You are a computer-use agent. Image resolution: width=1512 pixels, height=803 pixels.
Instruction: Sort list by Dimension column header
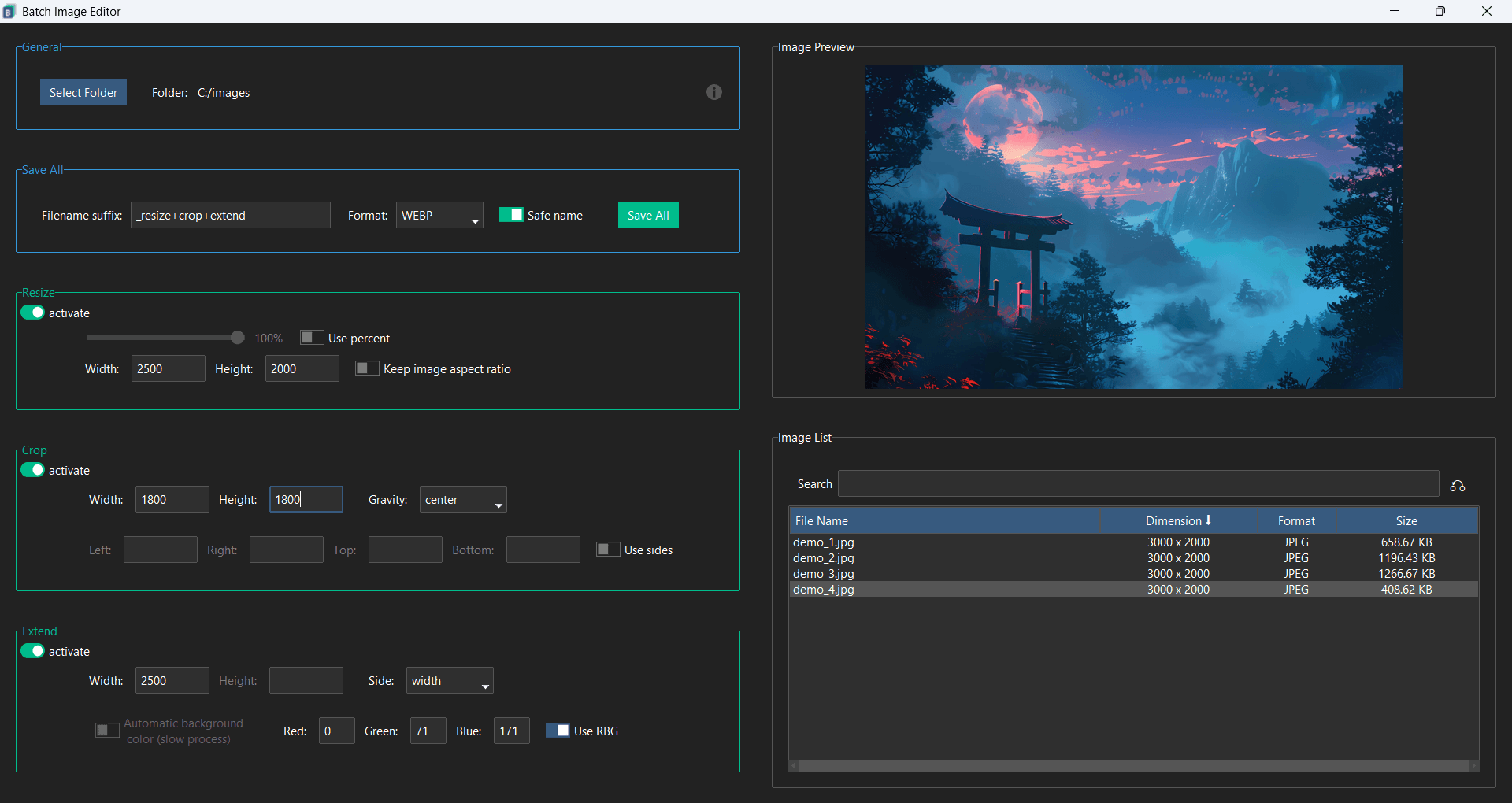pyautogui.click(x=1178, y=520)
